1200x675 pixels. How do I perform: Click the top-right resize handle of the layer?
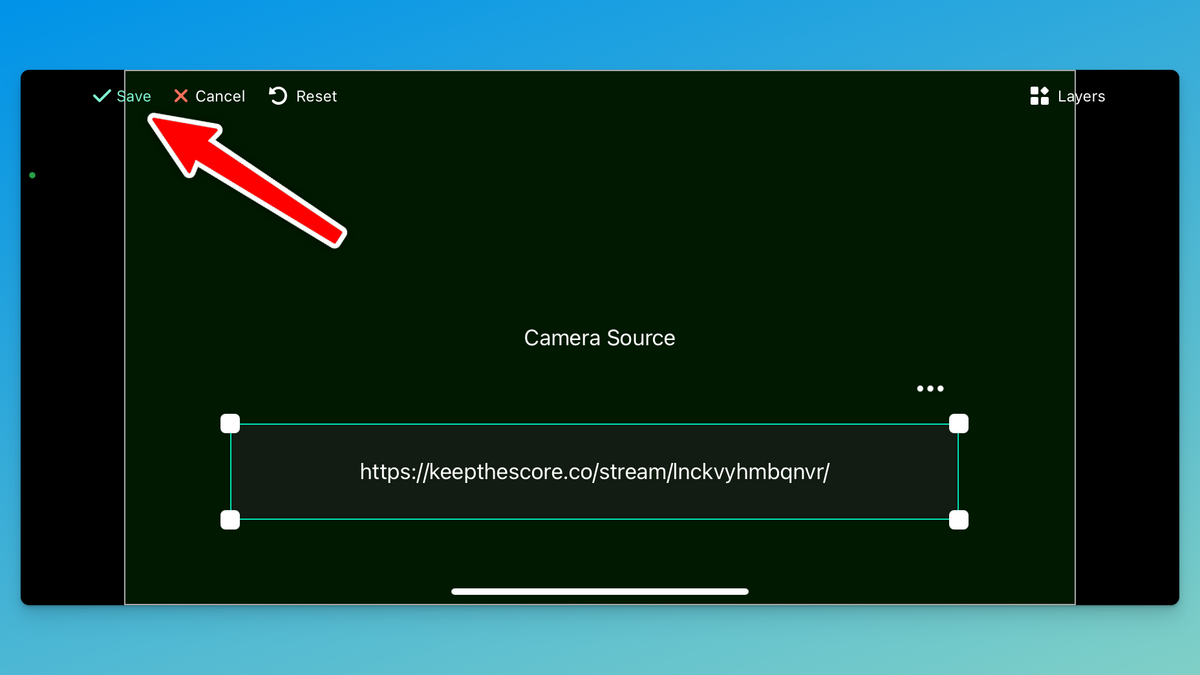point(958,423)
